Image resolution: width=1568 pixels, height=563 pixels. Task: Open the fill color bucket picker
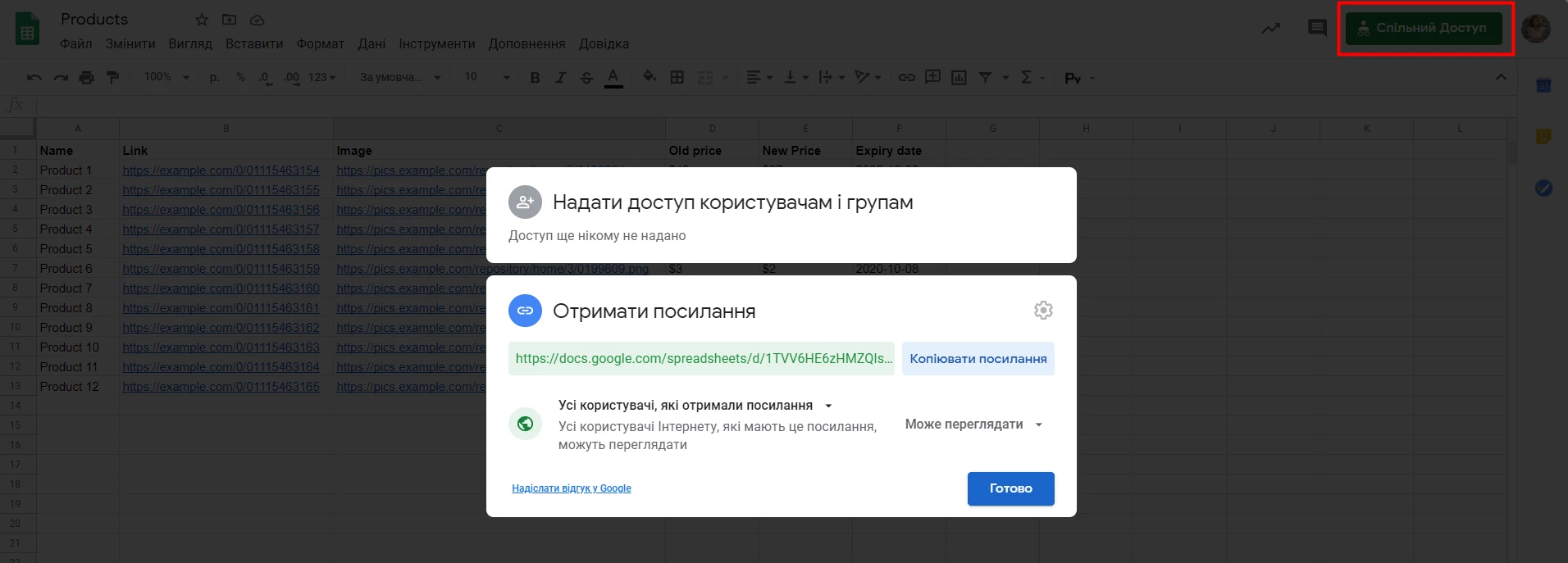649,77
